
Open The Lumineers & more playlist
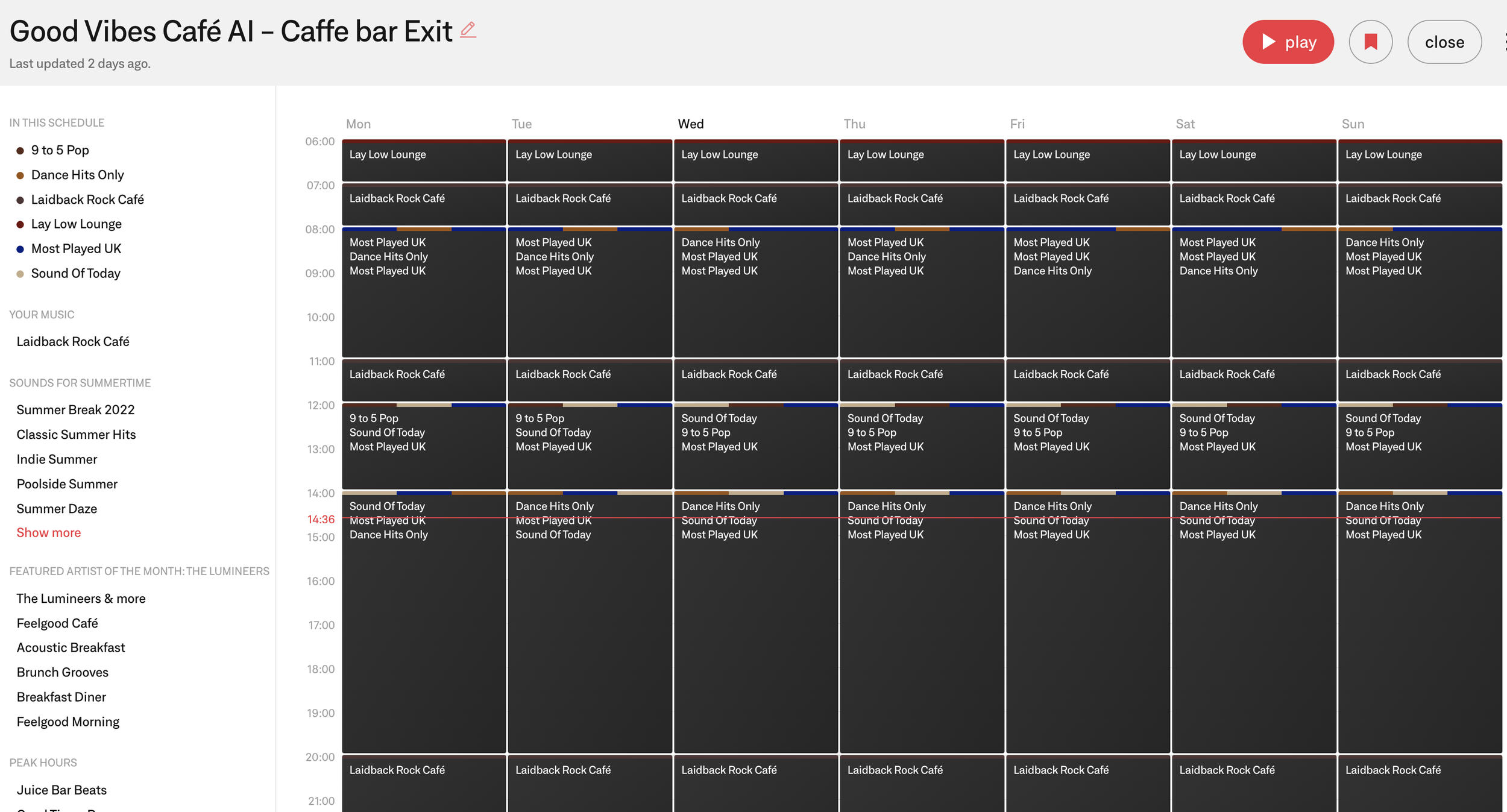pos(81,598)
